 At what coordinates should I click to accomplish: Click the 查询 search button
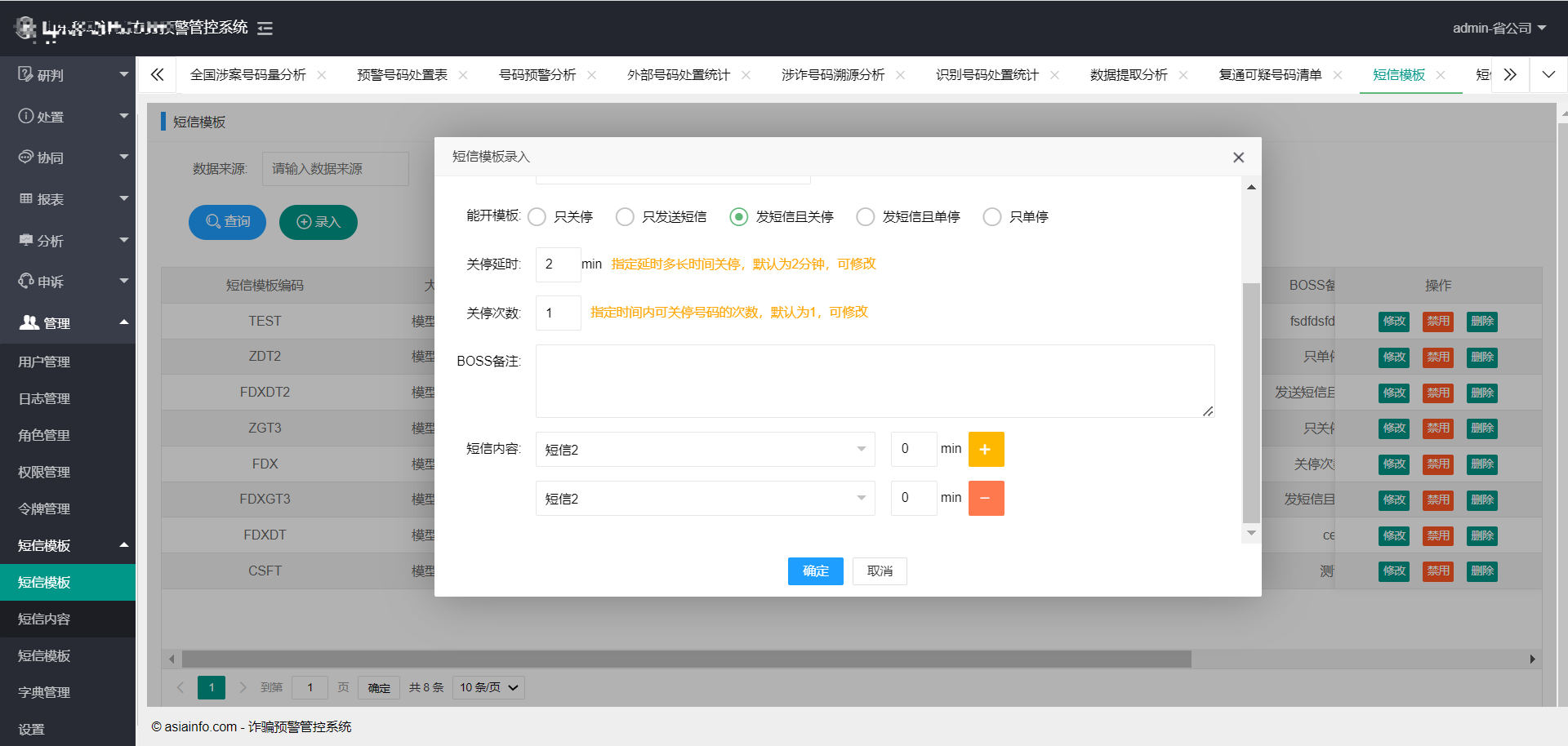pyautogui.click(x=227, y=222)
